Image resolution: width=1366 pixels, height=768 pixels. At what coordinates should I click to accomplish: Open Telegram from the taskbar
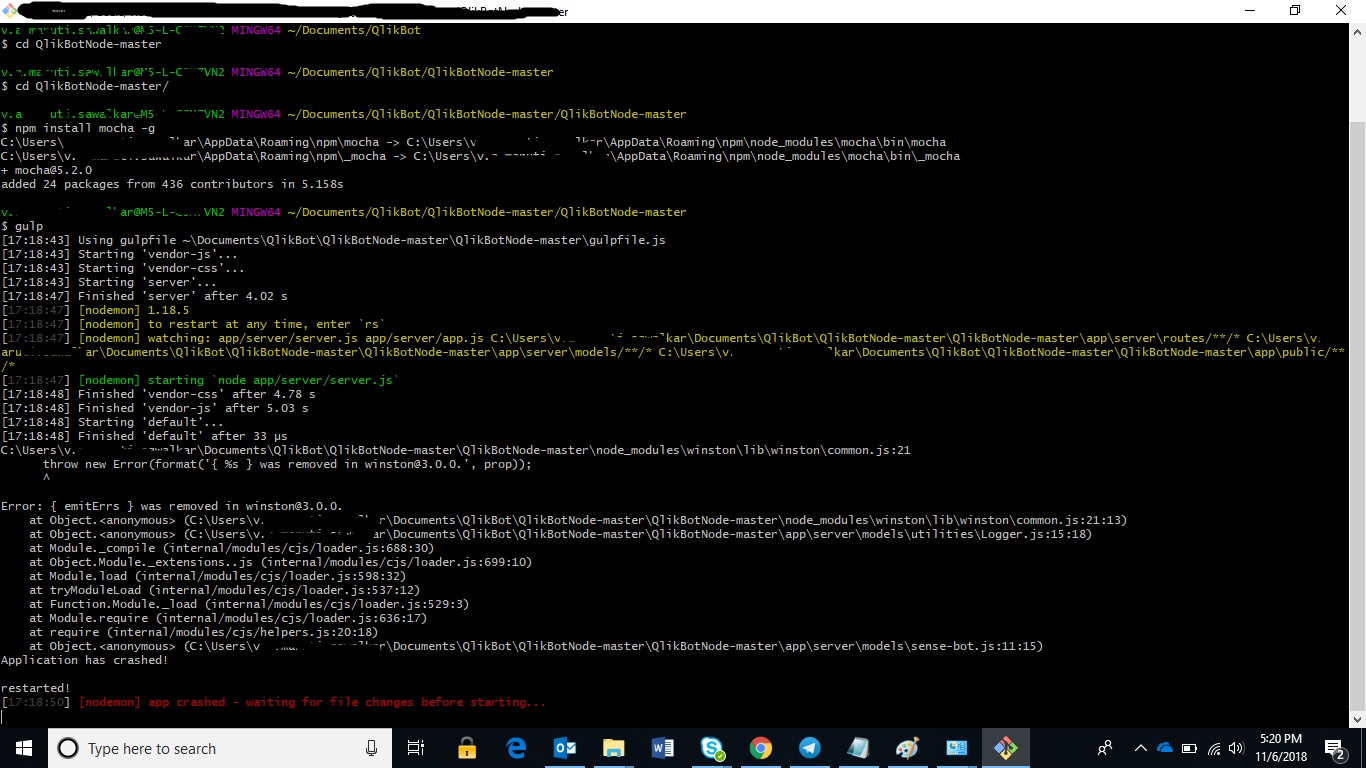click(810, 748)
